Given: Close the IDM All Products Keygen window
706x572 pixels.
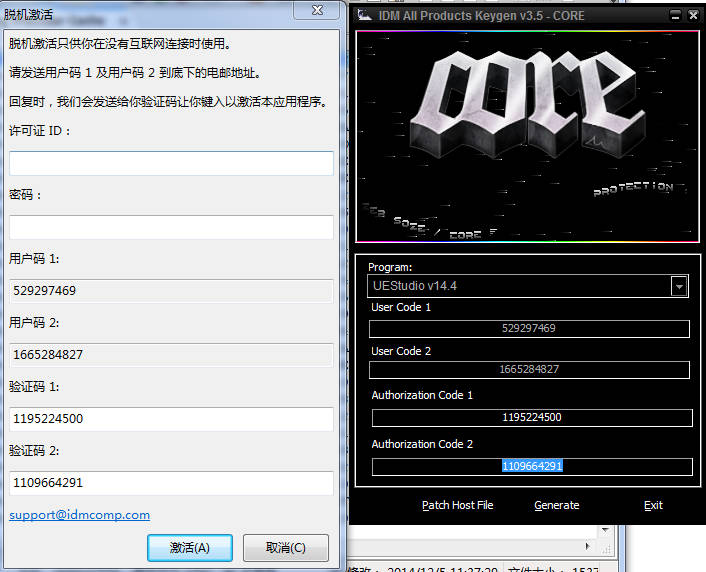Looking at the screenshot, I should pyautogui.click(x=693, y=15).
